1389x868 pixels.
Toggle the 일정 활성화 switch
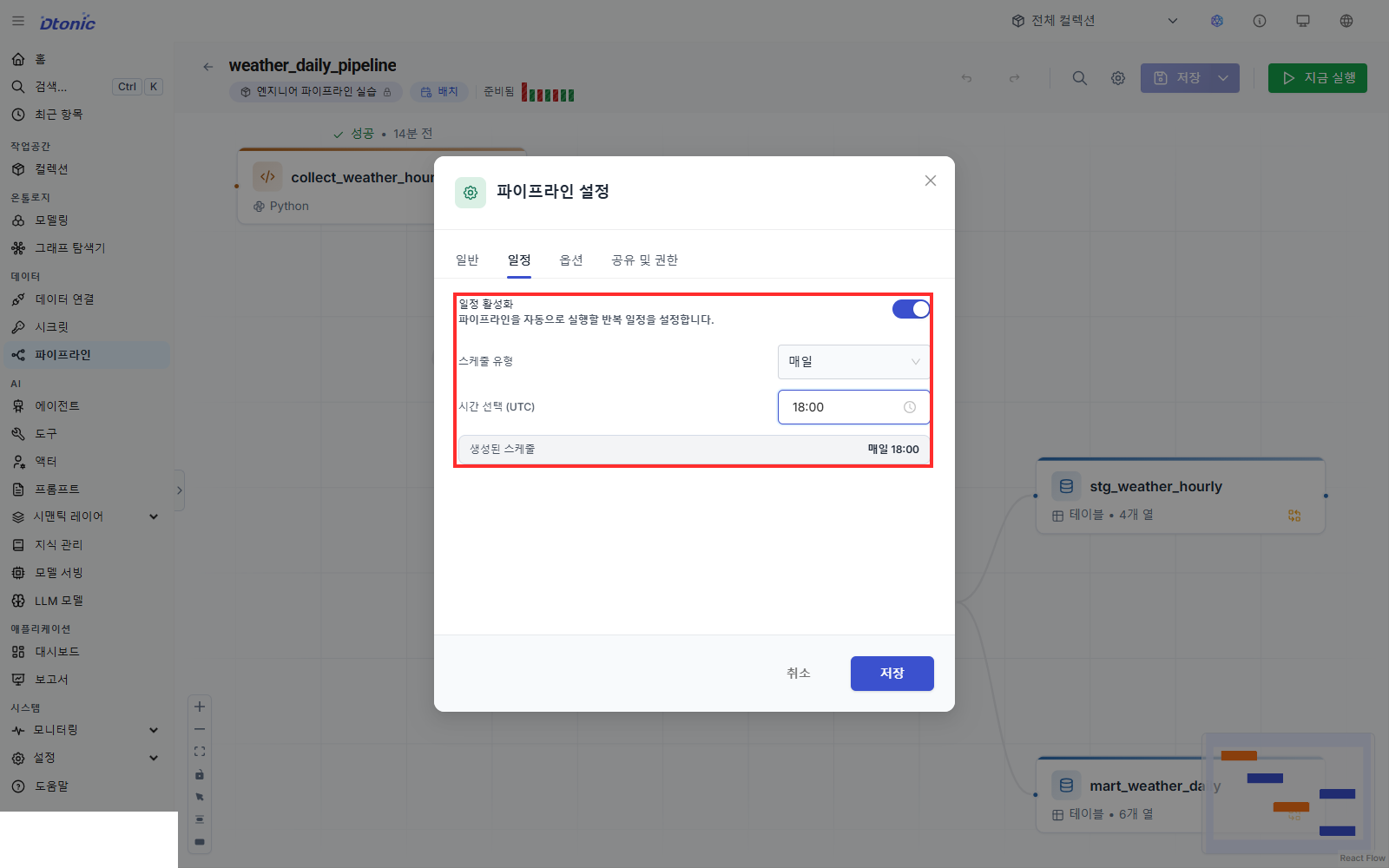click(x=911, y=309)
